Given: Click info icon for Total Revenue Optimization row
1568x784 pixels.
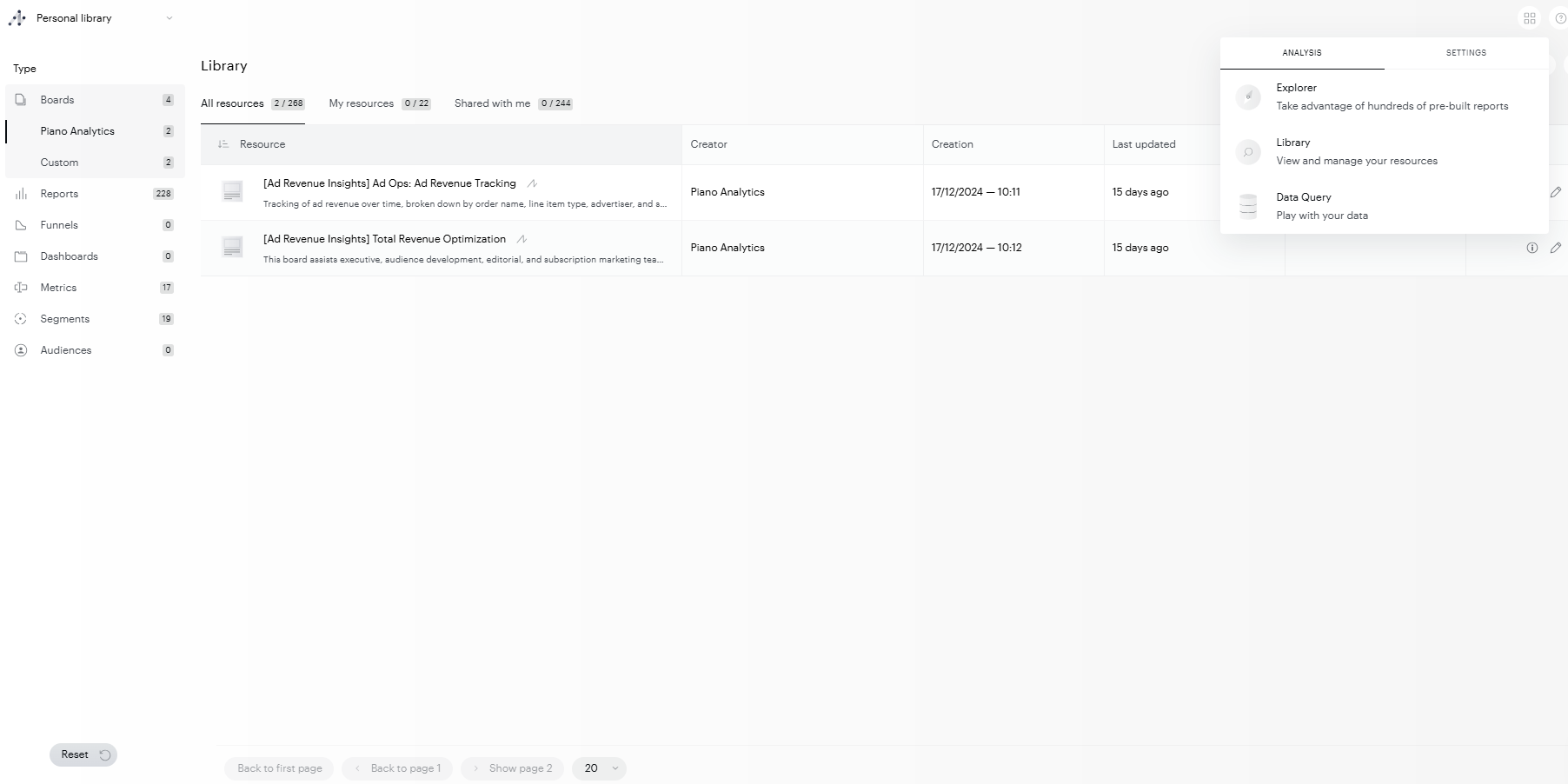Looking at the screenshot, I should [x=1531, y=248].
